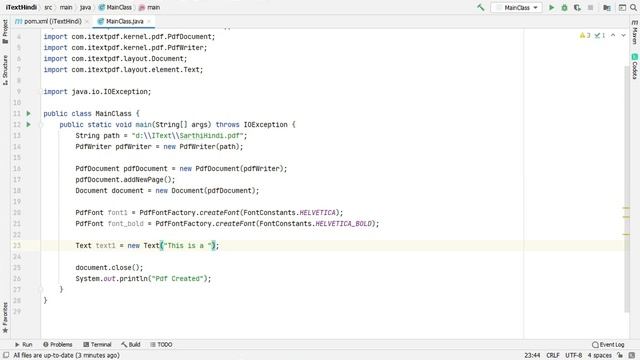Click the run gutter arrow beside class MainClass
Image resolution: width=640 pixels, height=360 pixels.
29,113
